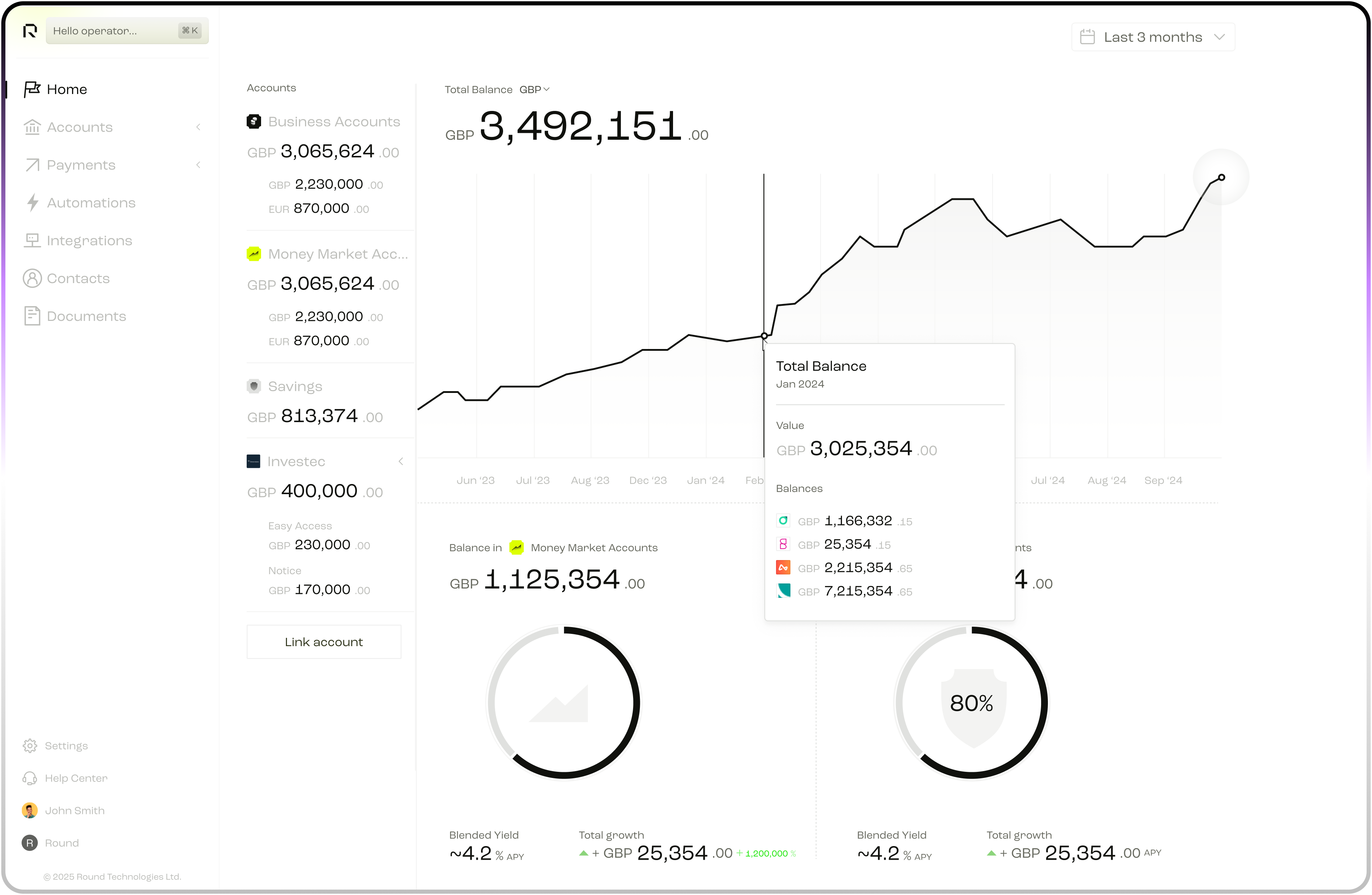Click the Business Accounts black icon
The height and width of the screenshot is (895, 1372).
(x=254, y=122)
